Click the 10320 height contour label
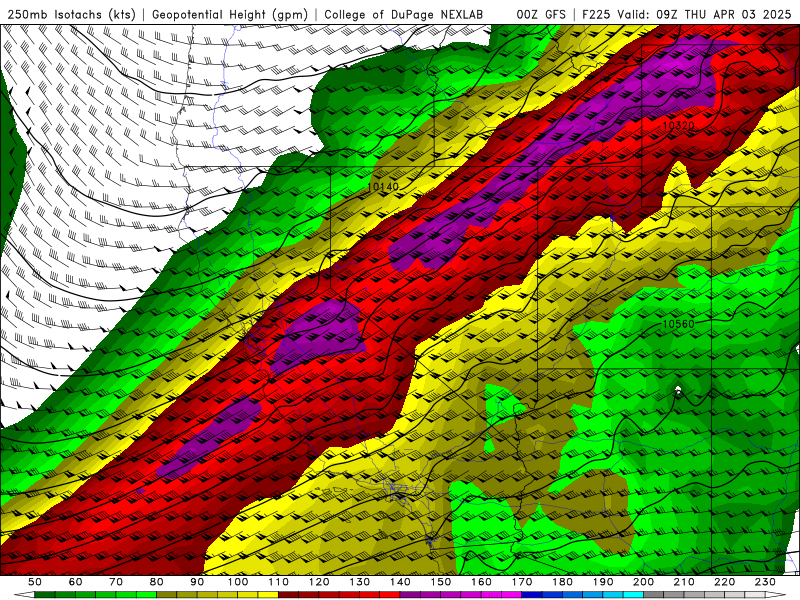800x600 pixels. pyautogui.click(x=679, y=125)
